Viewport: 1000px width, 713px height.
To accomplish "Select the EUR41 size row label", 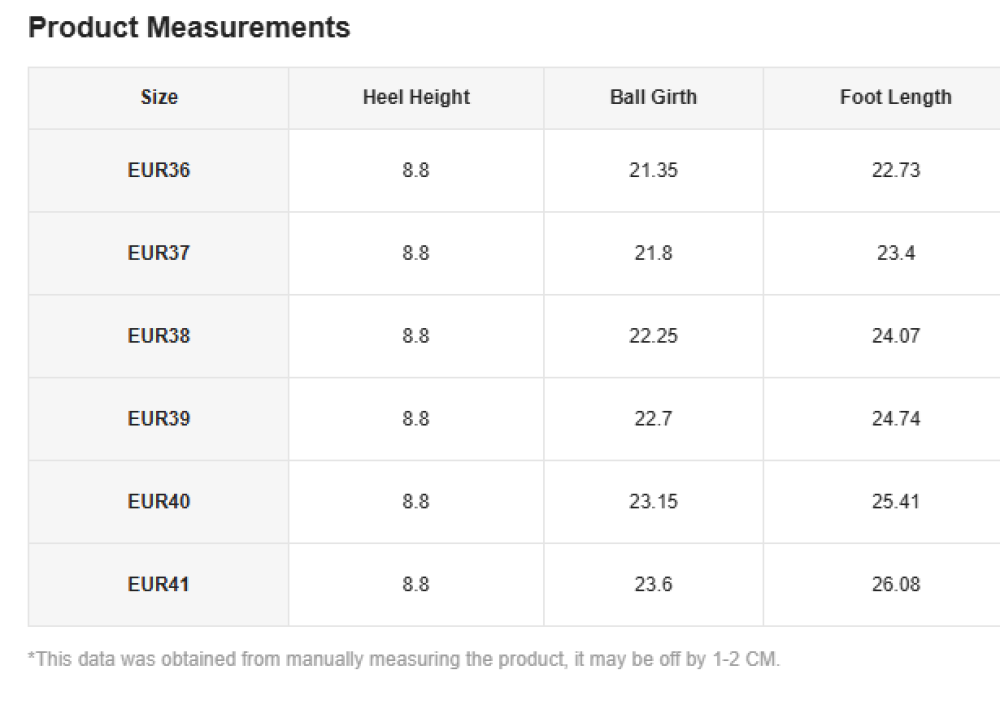I will (x=159, y=584).
